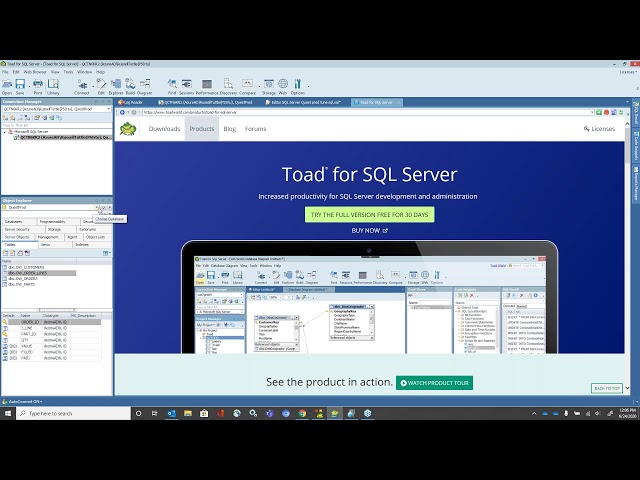The width and height of the screenshot is (640, 480).
Task: Open File Explorer from the taskbar
Action: point(188,413)
